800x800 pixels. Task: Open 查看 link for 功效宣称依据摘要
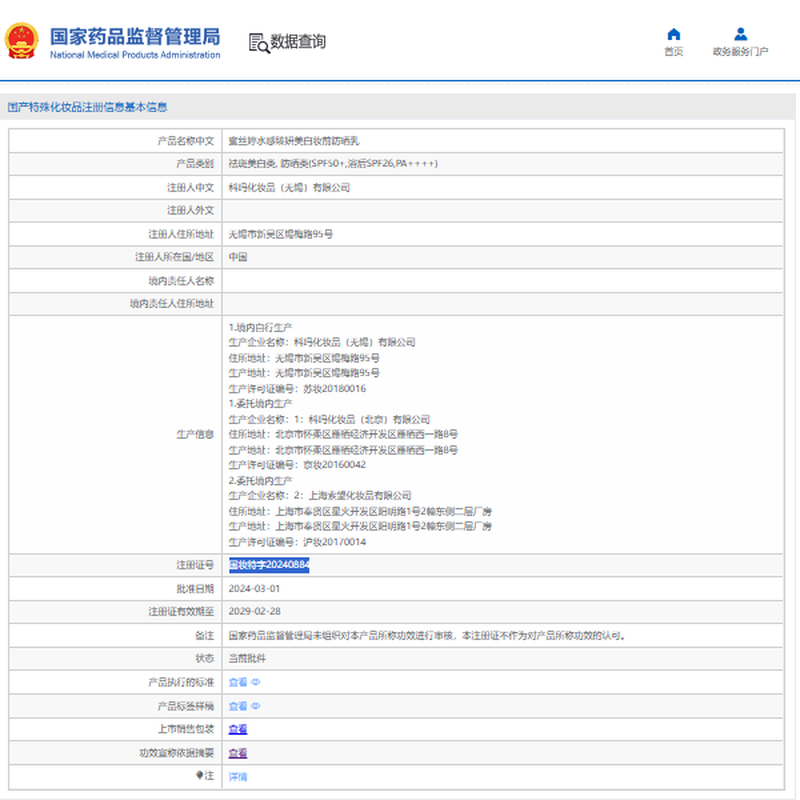(x=237, y=753)
